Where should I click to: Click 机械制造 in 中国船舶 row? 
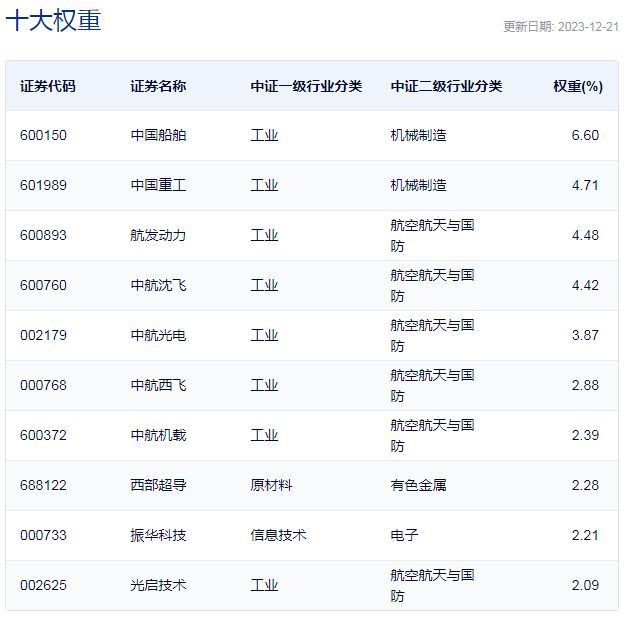pyautogui.click(x=419, y=135)
